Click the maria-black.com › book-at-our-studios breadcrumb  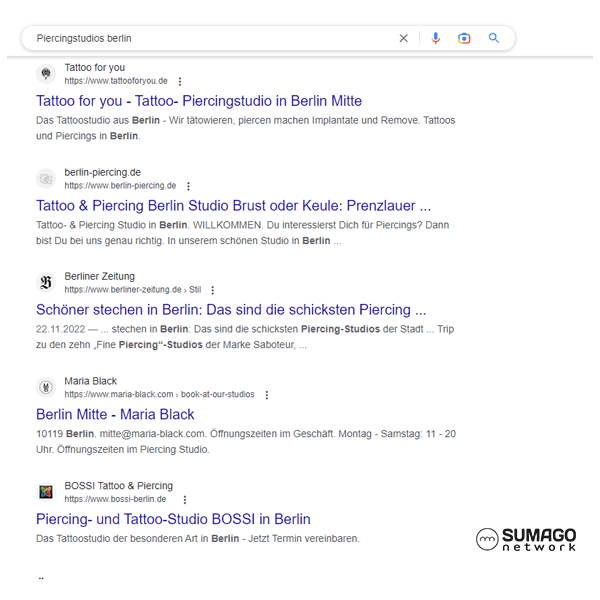[x=159, y=394]
